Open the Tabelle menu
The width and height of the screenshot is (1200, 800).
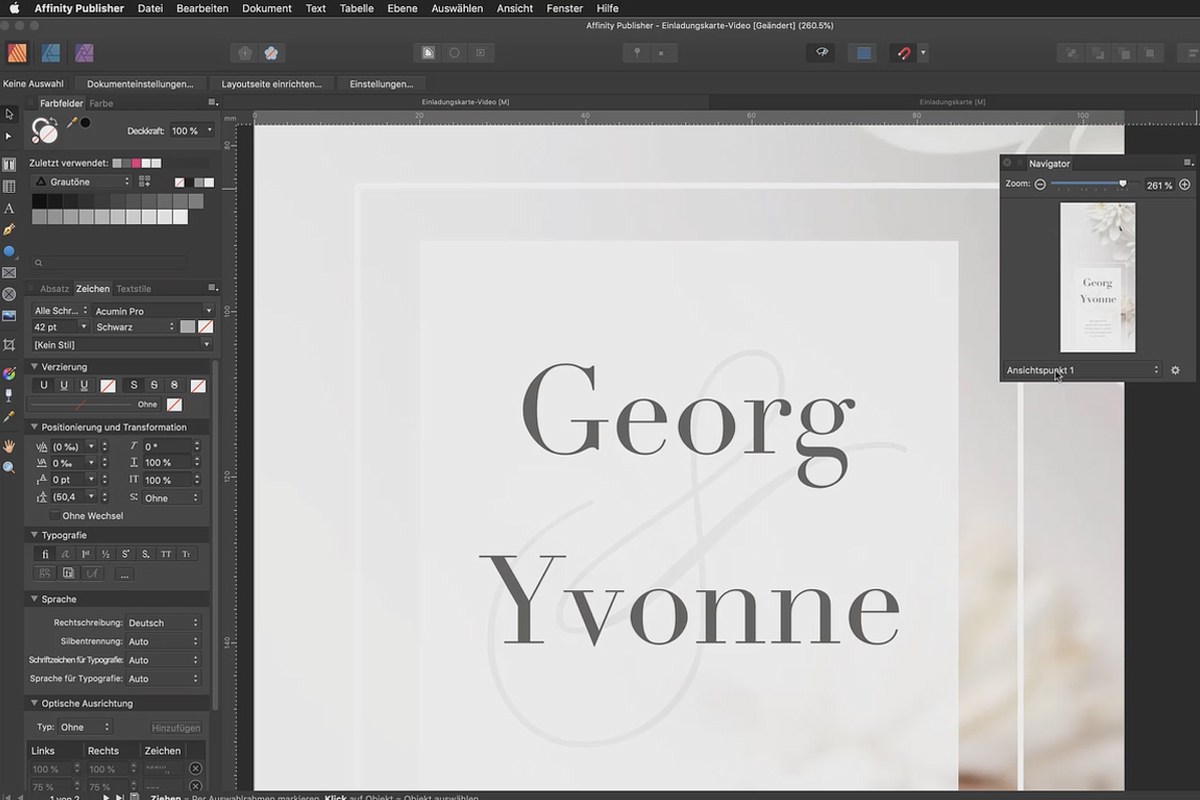pyautogui.click(x=356, y=8)
